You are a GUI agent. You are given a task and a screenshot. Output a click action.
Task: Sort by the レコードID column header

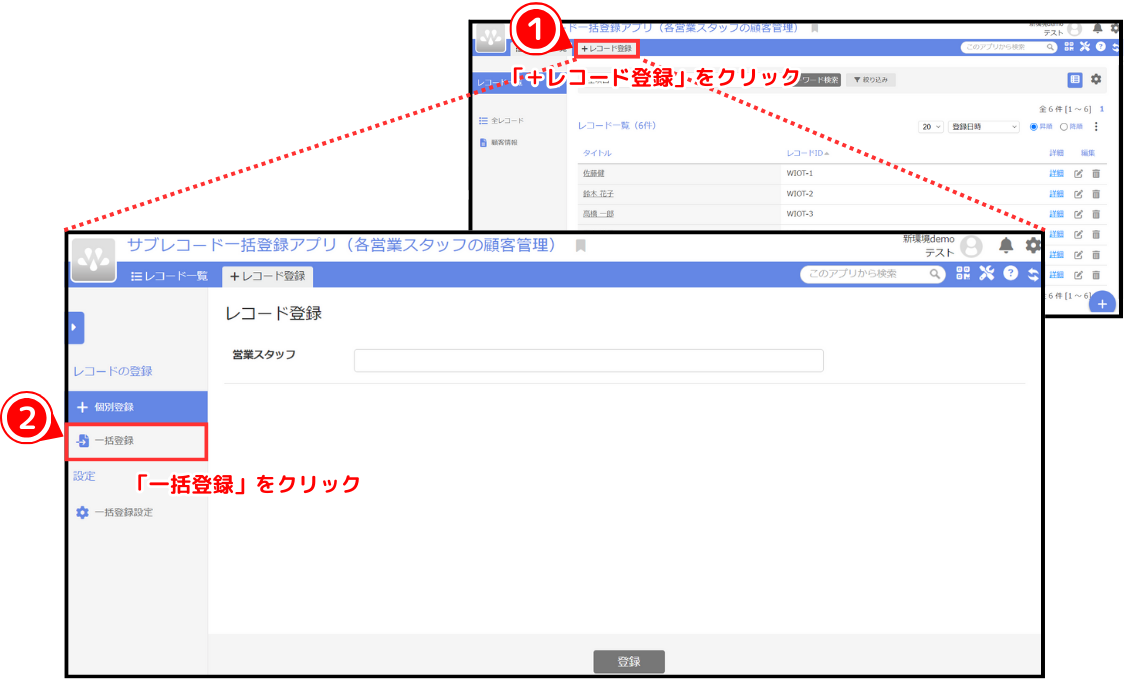807,153
